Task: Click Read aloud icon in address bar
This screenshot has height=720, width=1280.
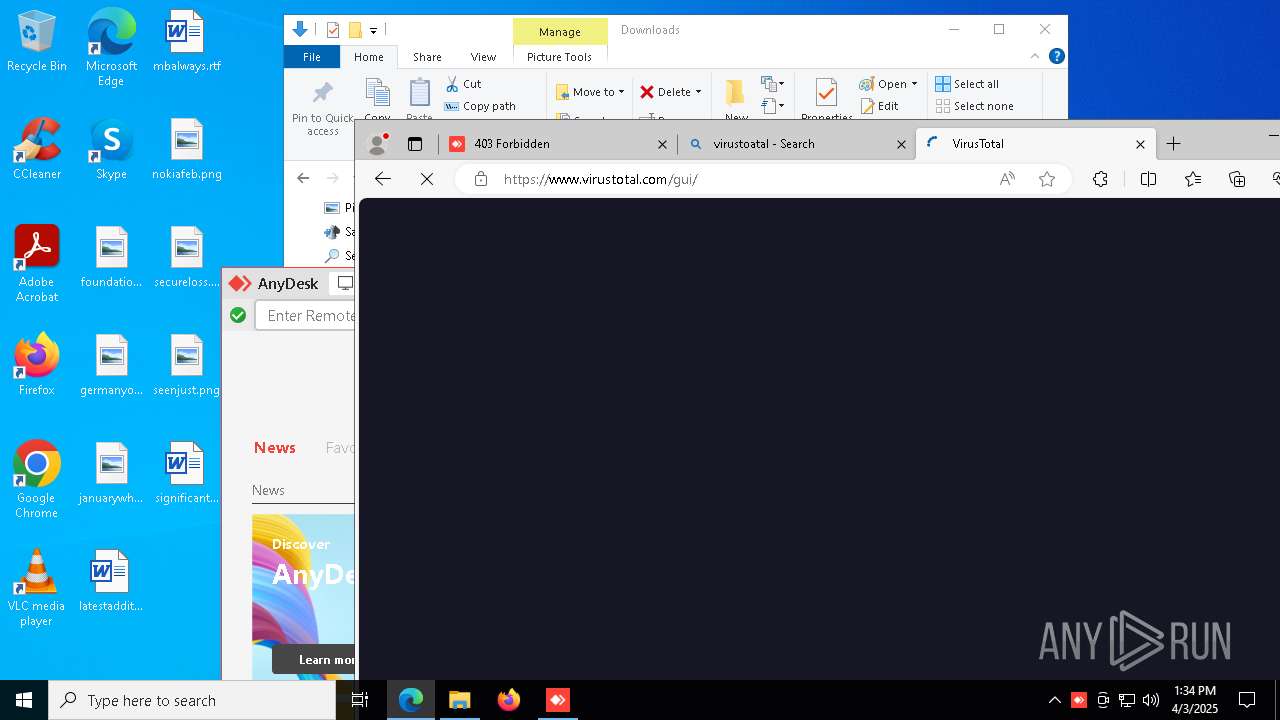Action: point(1007,179)
